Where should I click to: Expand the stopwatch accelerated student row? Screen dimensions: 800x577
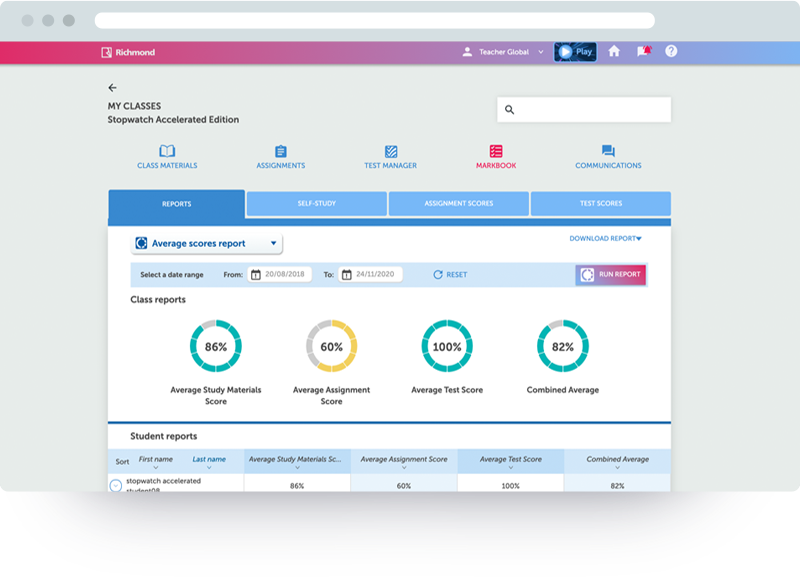point(115,486)
